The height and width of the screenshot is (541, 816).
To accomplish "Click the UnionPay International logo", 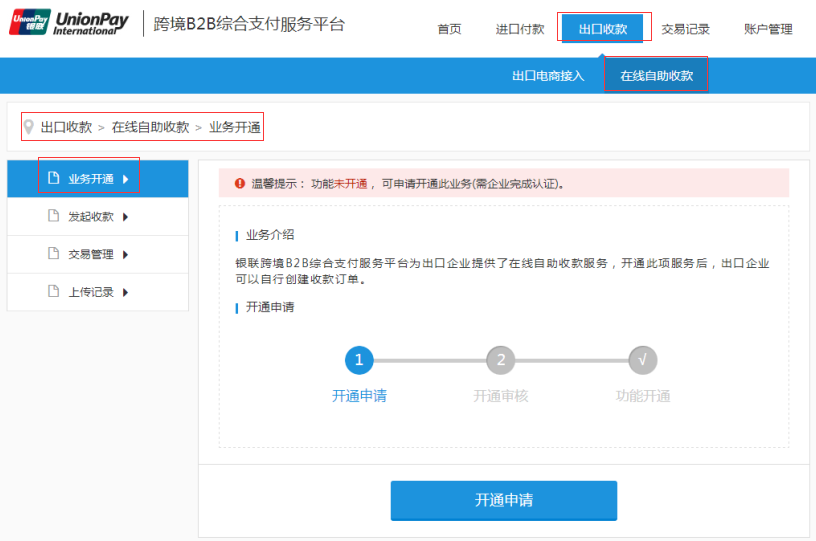I will point(69,23).
